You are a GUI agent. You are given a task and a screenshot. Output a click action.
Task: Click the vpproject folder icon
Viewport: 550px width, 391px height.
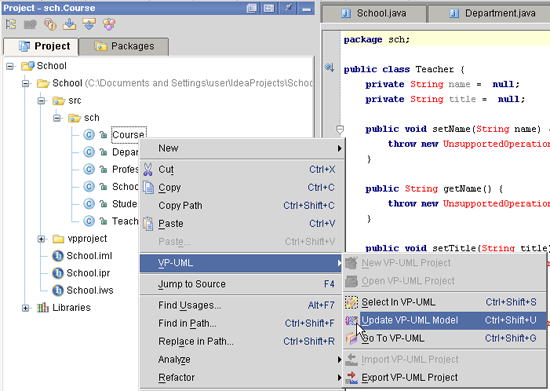click(58, 239)
